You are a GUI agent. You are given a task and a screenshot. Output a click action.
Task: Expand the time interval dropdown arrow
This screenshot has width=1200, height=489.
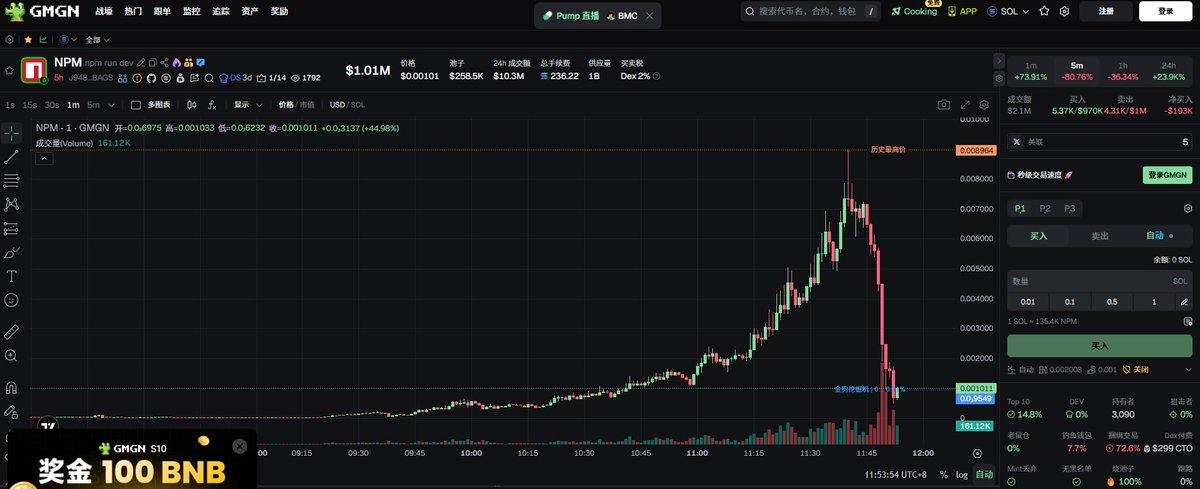(113, 104)
